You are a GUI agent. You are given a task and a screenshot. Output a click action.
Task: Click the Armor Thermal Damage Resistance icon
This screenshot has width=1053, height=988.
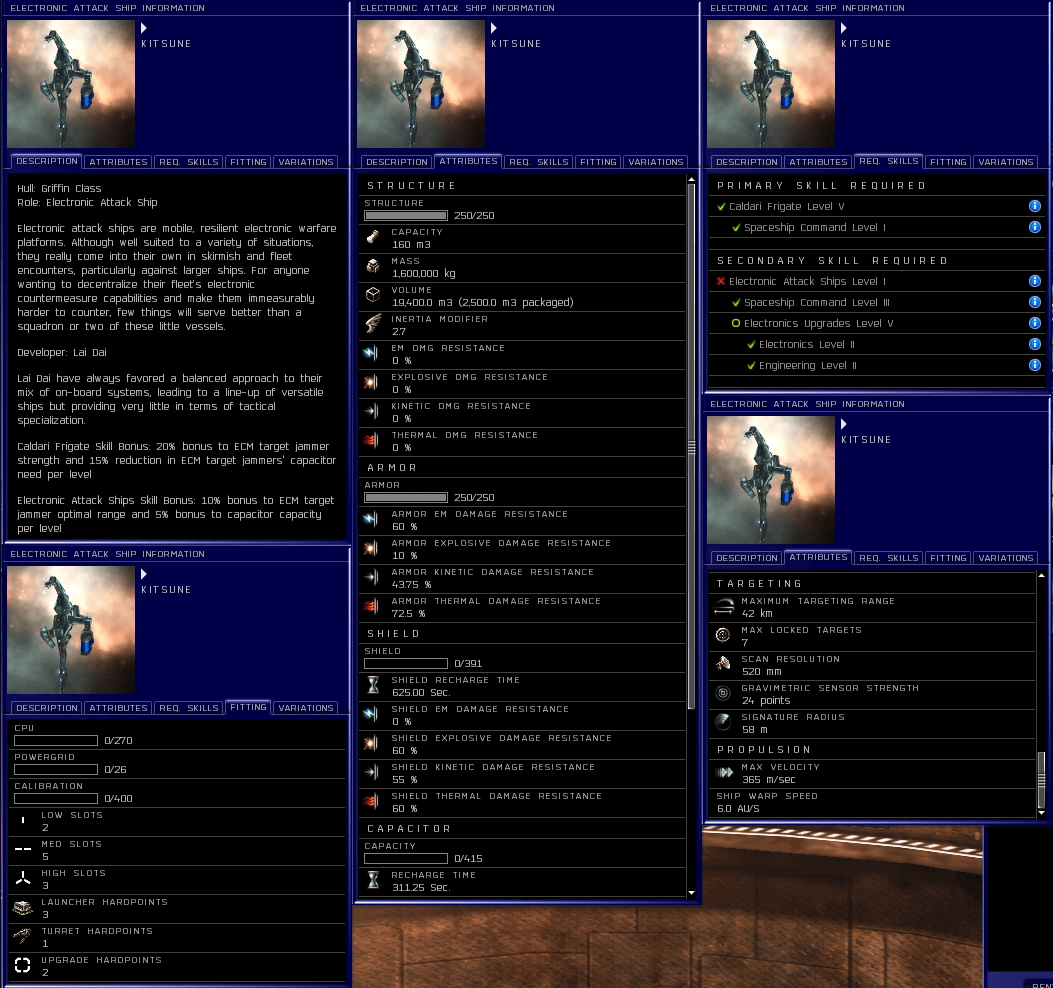[x=371, y=607]
